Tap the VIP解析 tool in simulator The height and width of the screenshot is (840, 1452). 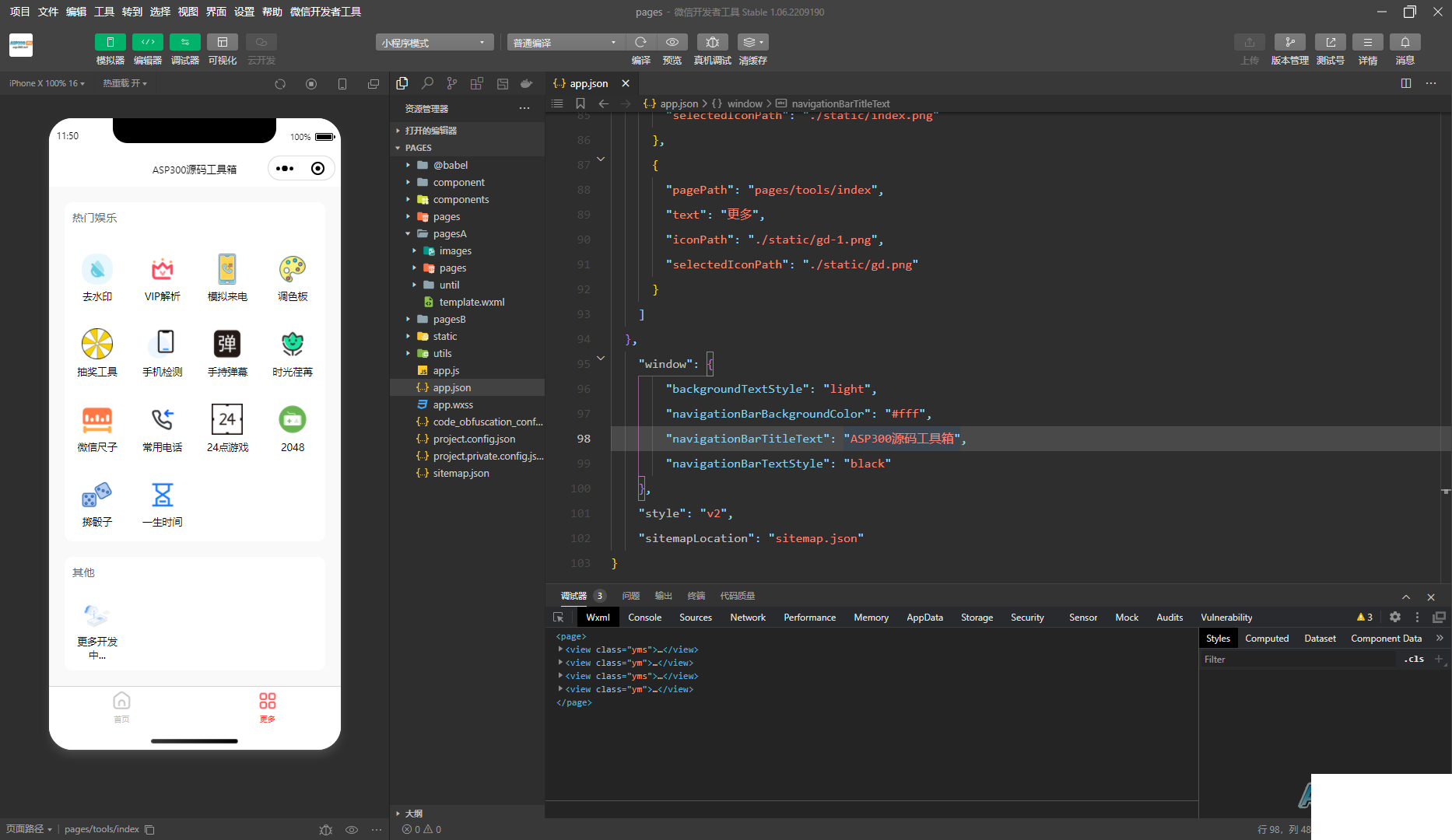click(x=162, y=278)
